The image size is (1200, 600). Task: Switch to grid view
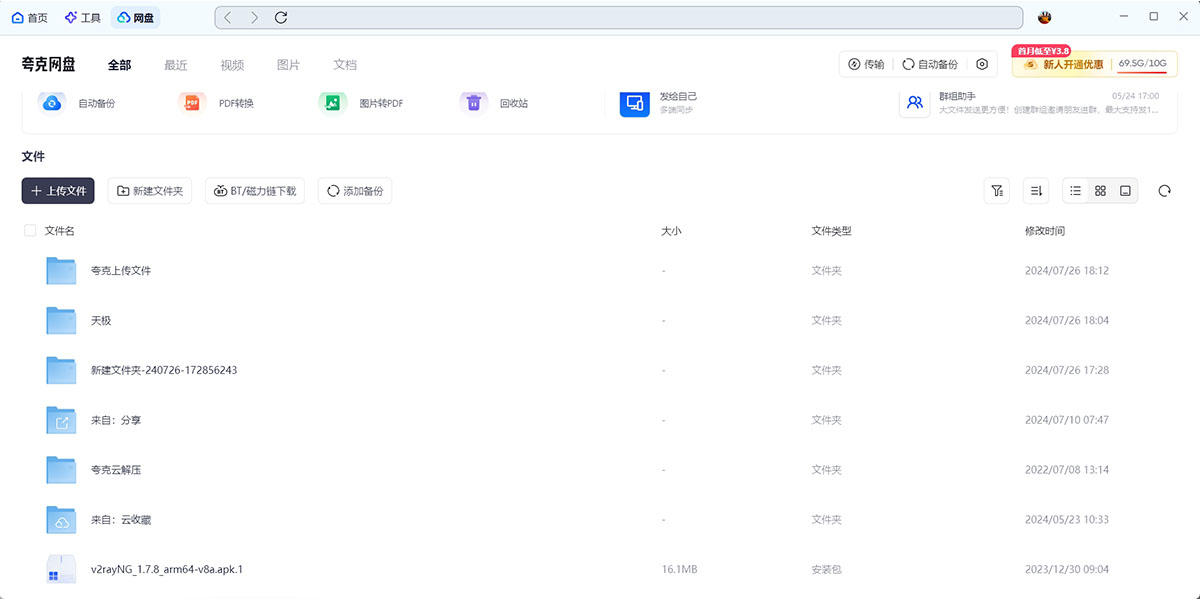1100,191
